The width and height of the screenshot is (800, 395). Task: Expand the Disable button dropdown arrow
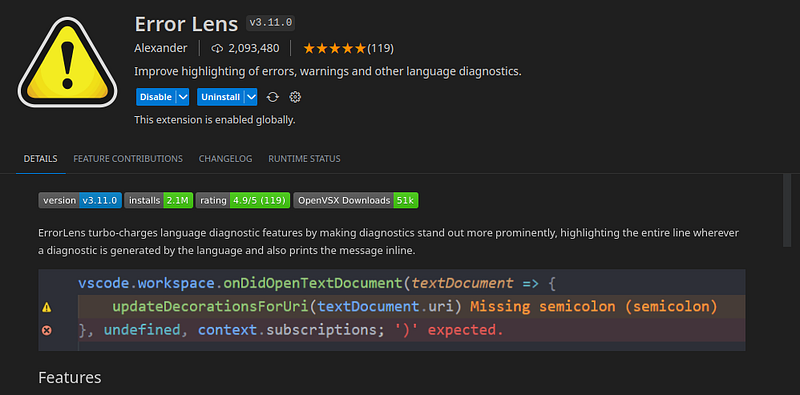click(x=183, y=97)
